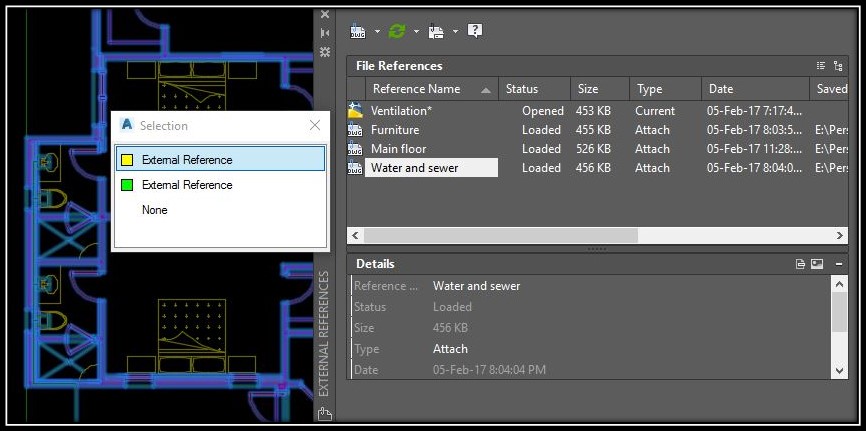Close the Selection dialog
This screenshot has width=866, height=431.
pos(315,125)
